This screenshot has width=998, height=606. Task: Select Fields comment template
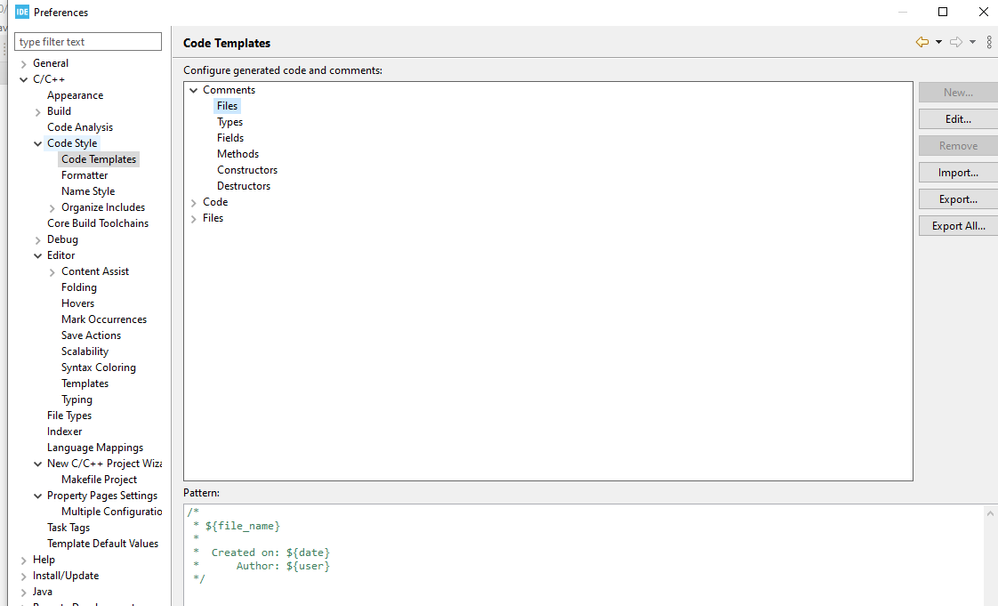[230, 137]
